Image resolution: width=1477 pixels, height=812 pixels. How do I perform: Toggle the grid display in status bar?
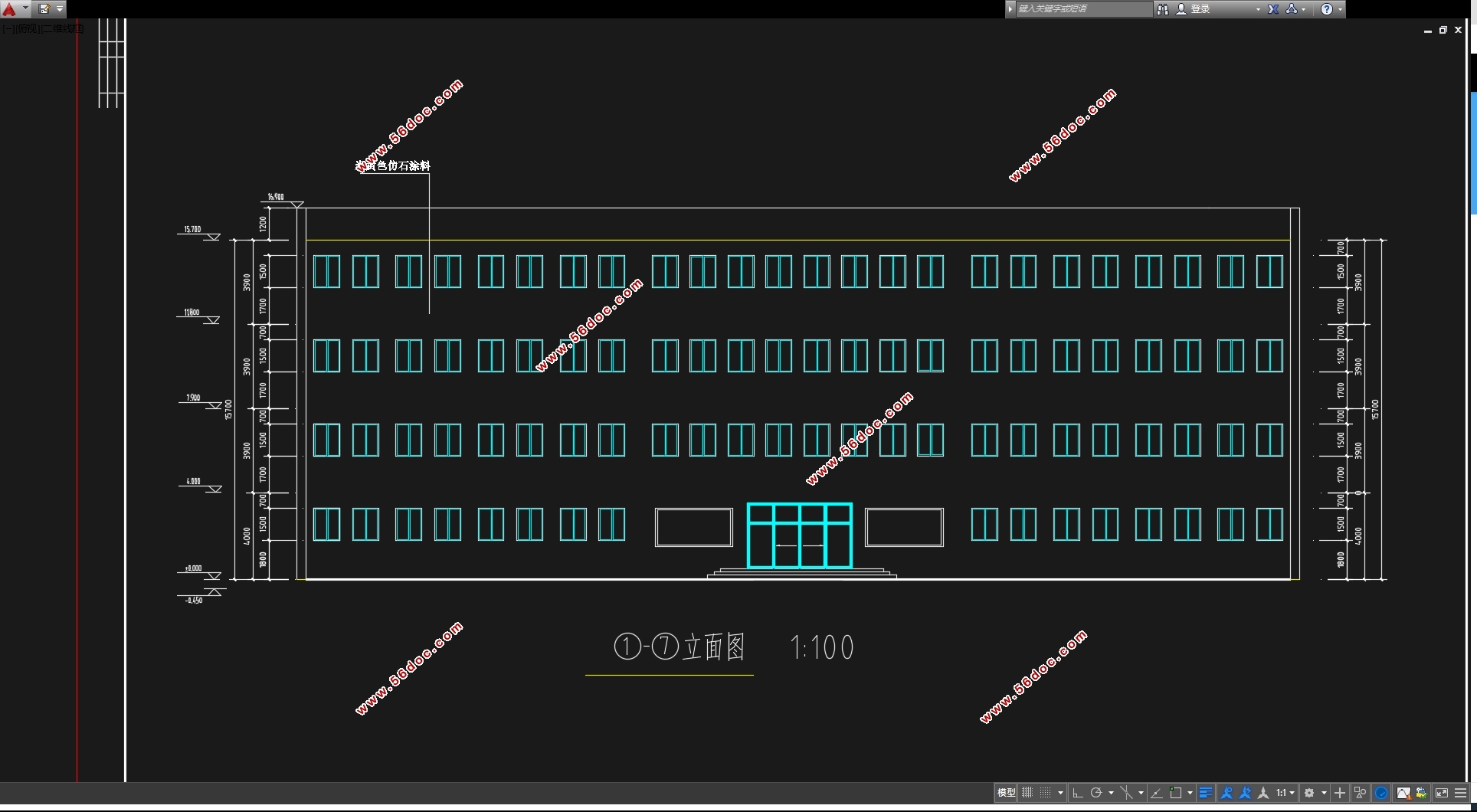[x=1027, y=793]
